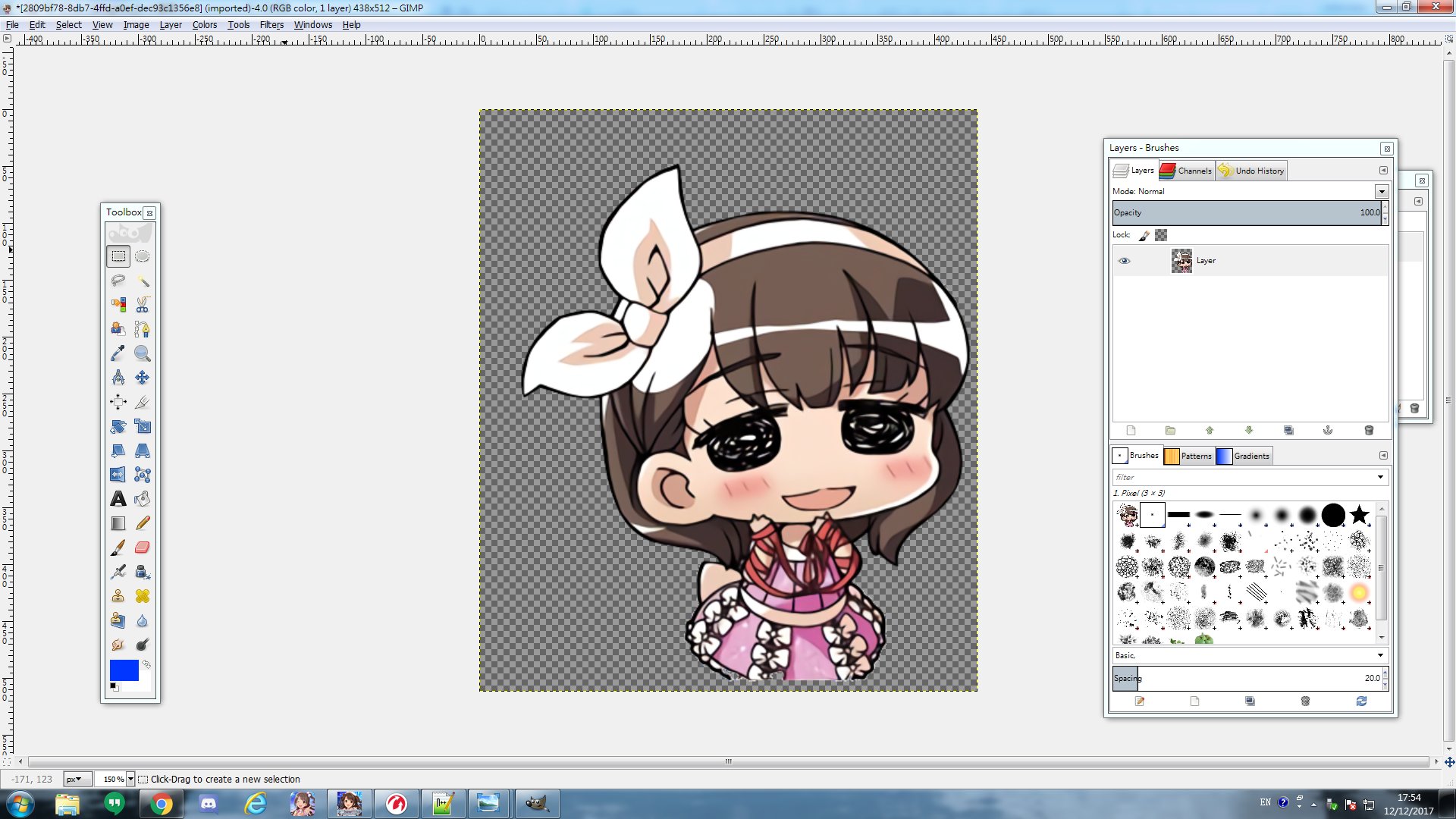Open the Windows menu
Viewport: 1456px width, 819px height.
(313, 24)
